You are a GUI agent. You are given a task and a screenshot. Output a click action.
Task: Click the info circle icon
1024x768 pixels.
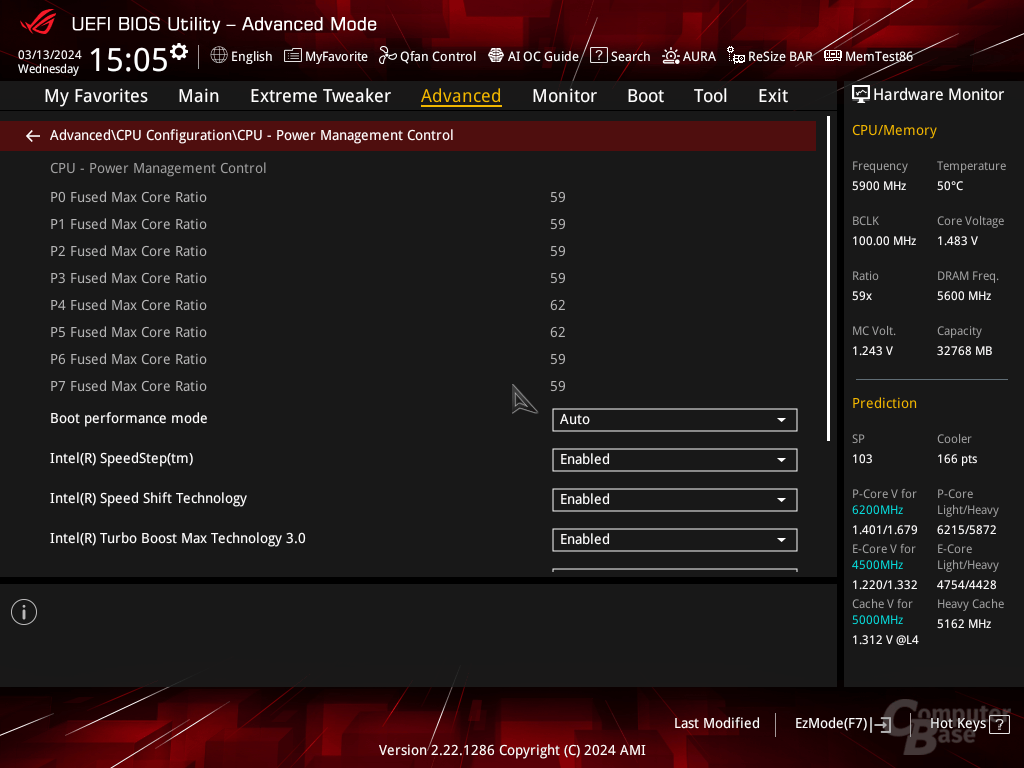click(x=24, y=612)
